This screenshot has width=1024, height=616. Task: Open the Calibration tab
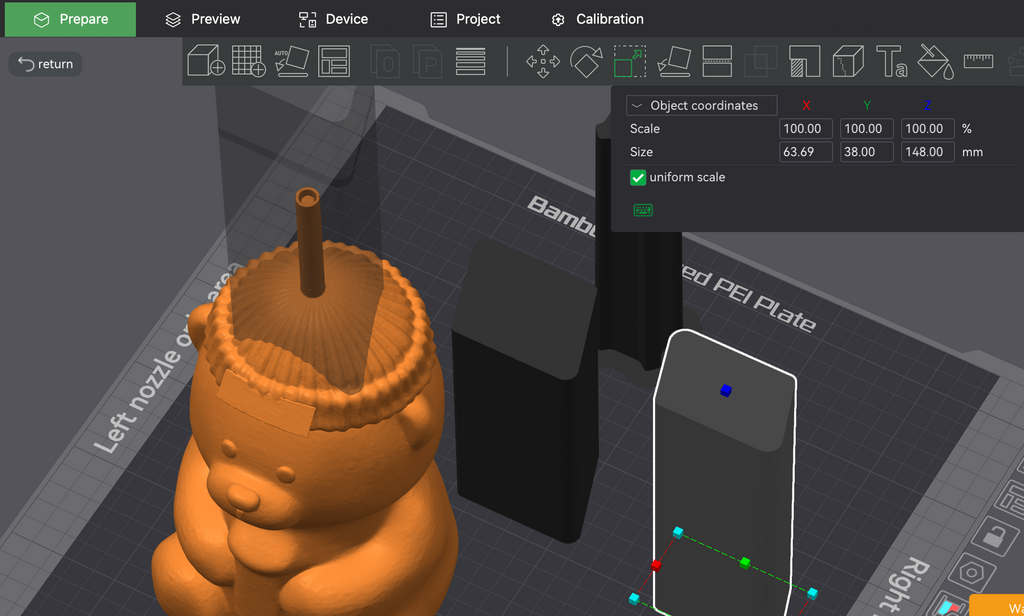[x=597, y=19]
